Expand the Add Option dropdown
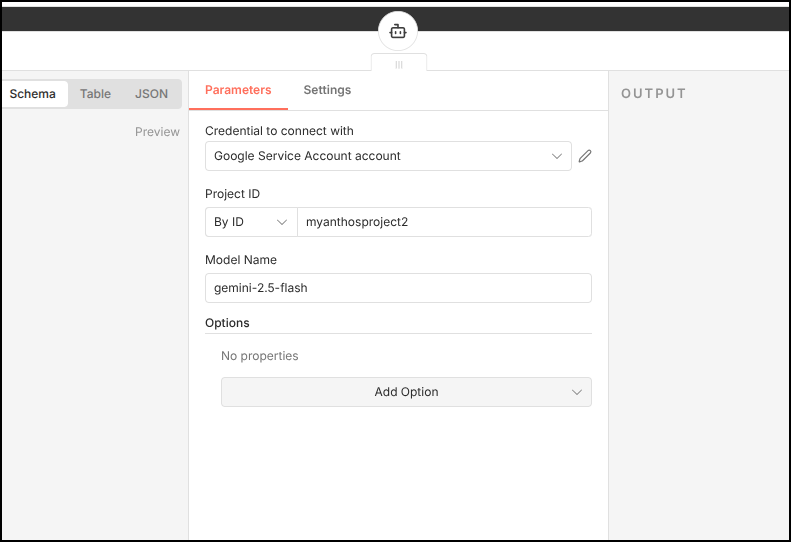Image resolution: width=791 pixels, height=542 pixels. 406,392
